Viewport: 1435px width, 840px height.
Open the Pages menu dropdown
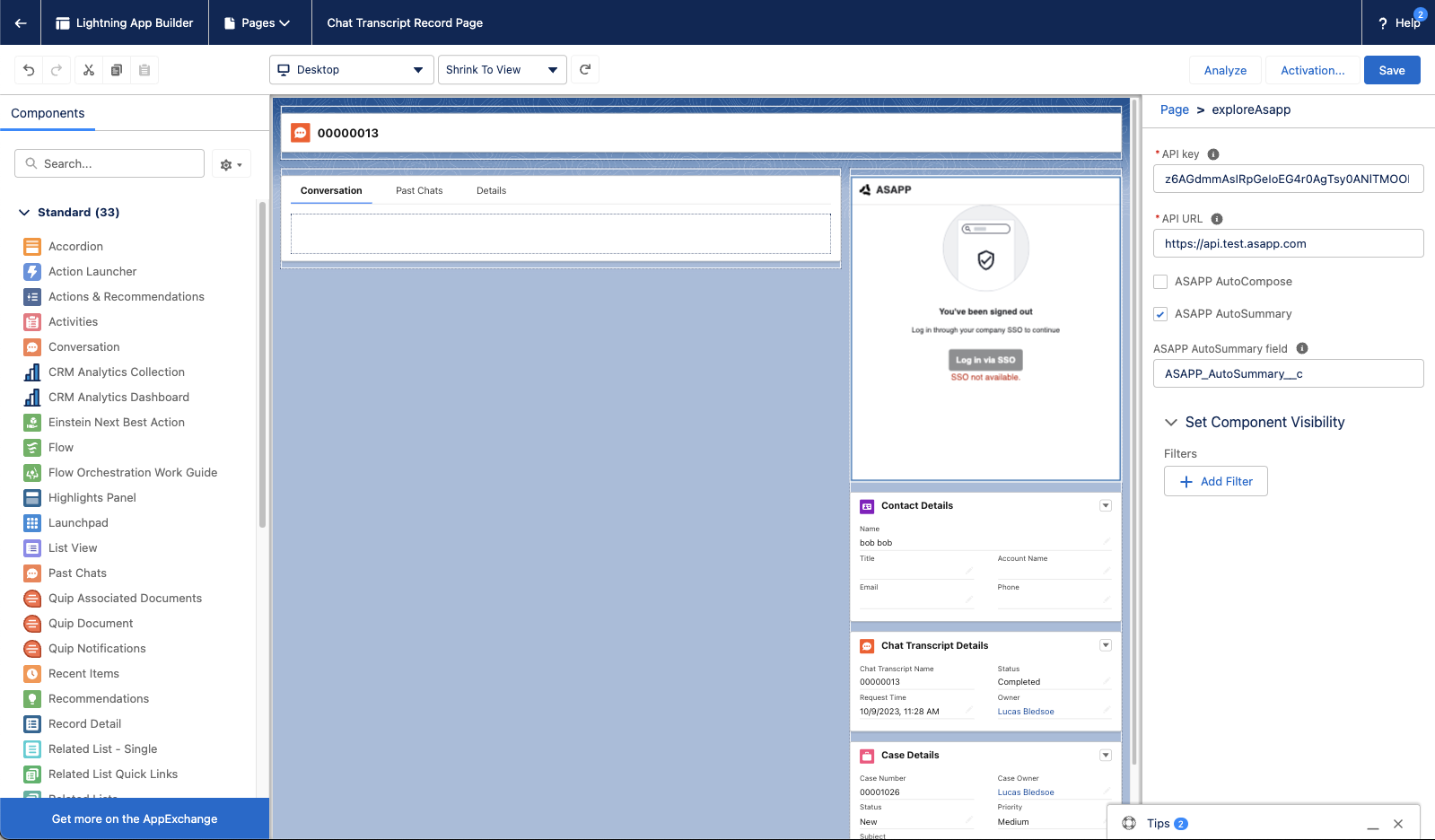pos(258,23)
